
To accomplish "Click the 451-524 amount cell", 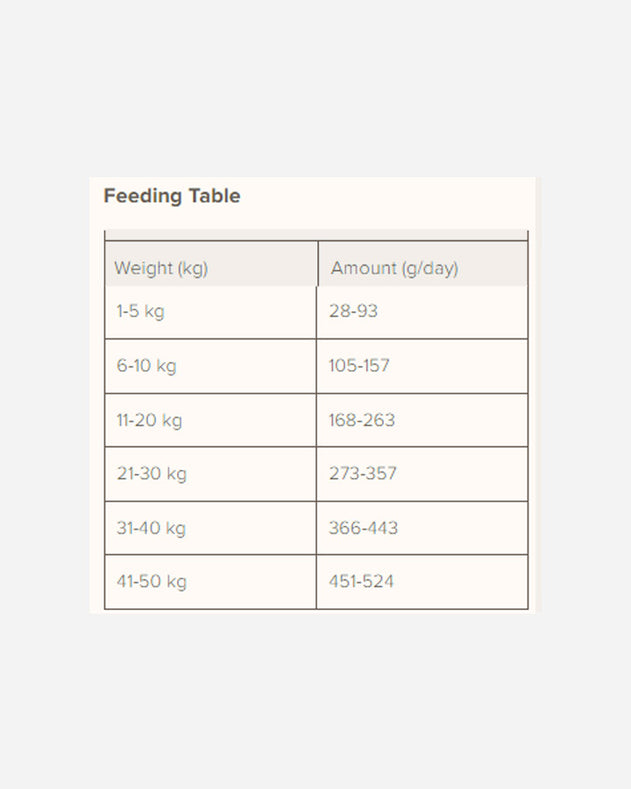I will (361, 582).
